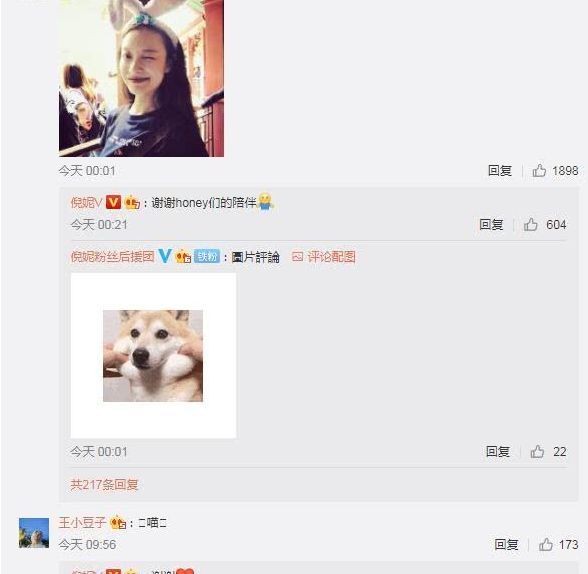Open 倪妮V's profile from the username

tap(87, 202)
